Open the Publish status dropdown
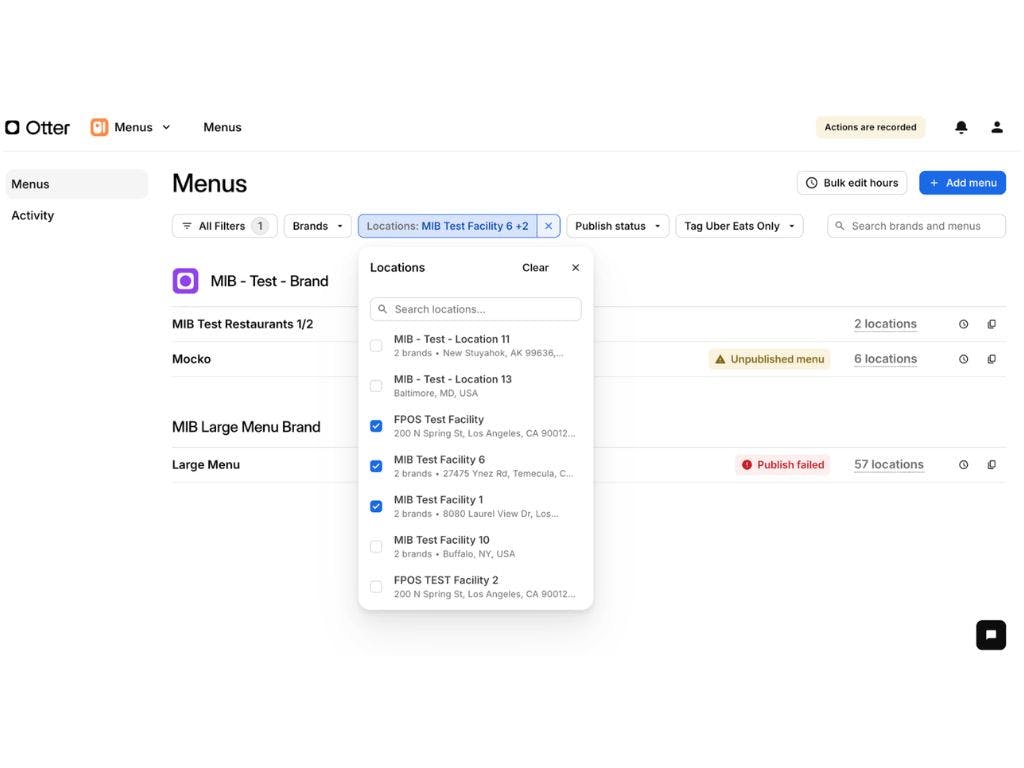 (618, 226)
